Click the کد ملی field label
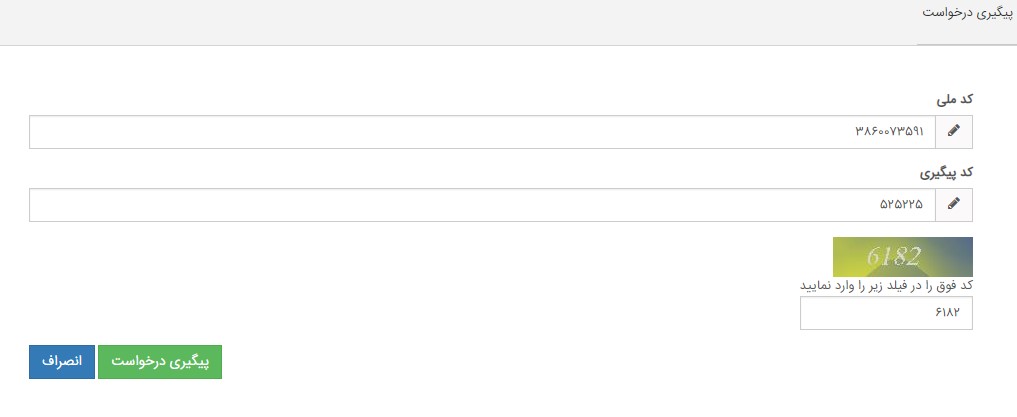Image resolution: width=1017 pixels, height=417 pixels. click(954, 99)
